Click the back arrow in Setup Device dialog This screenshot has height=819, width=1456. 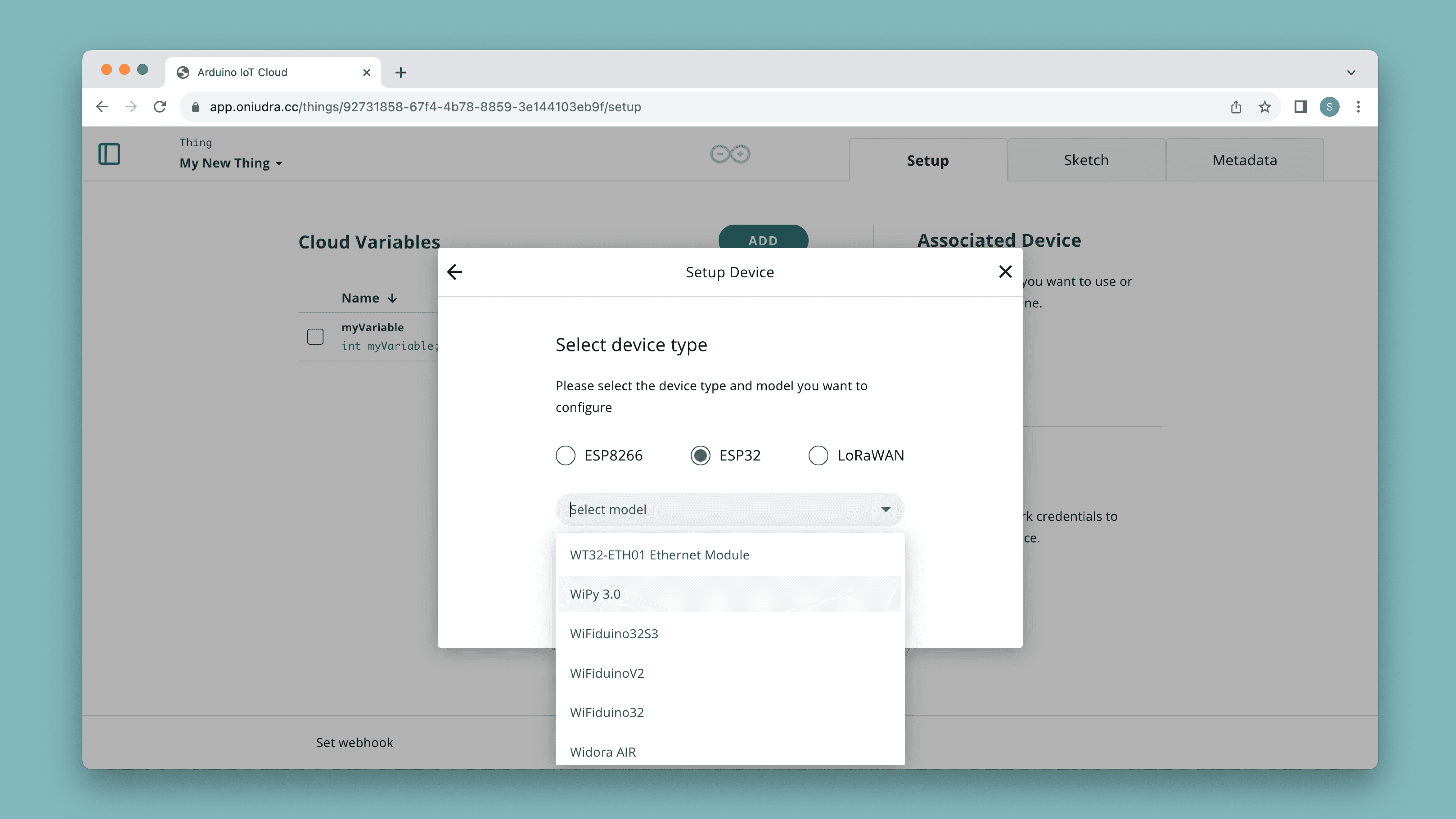pos(454,272)
